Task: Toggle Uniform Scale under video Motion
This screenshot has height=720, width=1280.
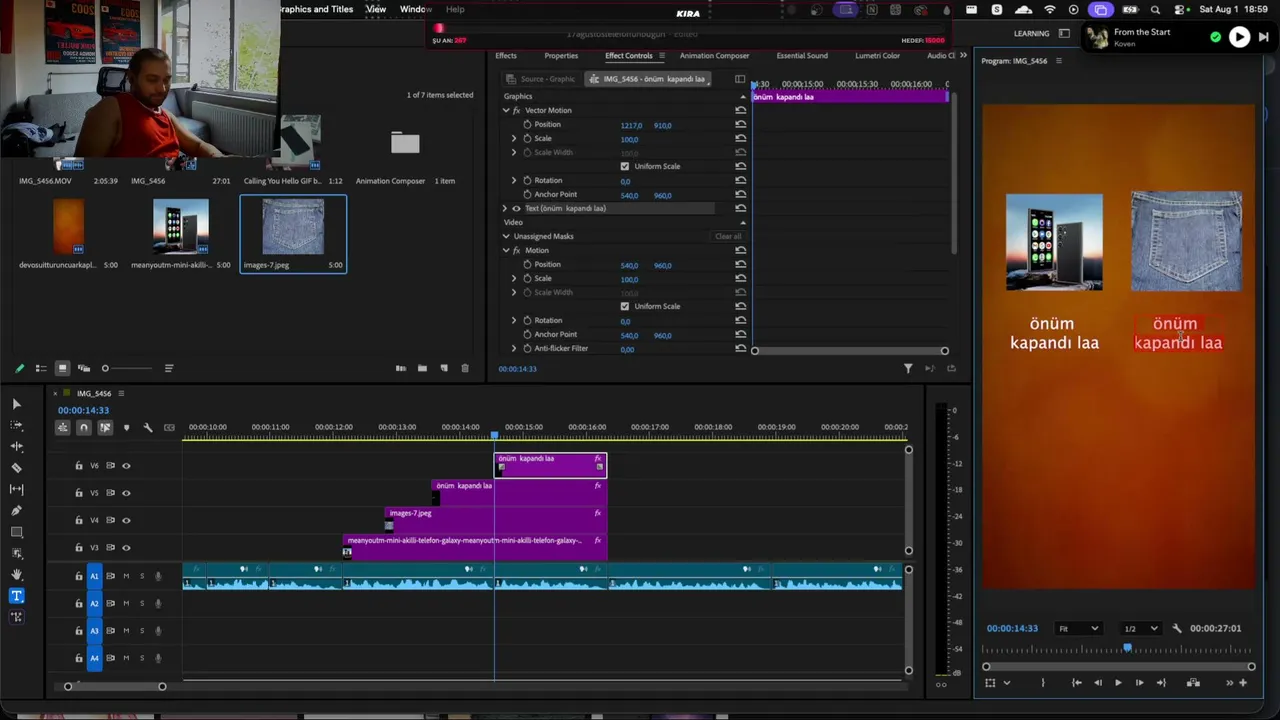Action: pyautogui.click(x=625, y=306)
